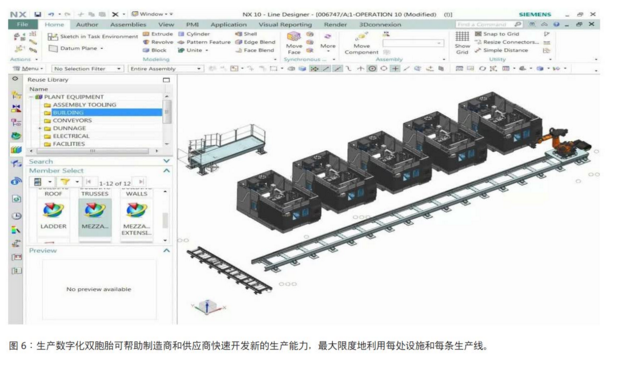Click the Find a Command search field
Viewport: 642px width, 369px height.
point(489,25)
